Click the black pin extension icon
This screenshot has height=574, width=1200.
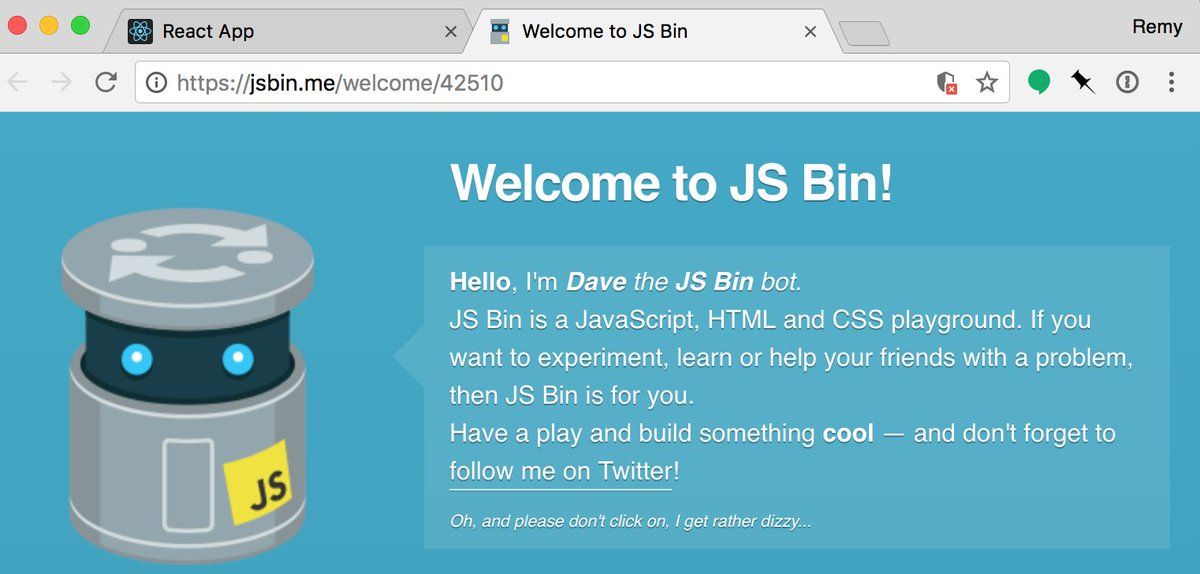coord(1083,82)
